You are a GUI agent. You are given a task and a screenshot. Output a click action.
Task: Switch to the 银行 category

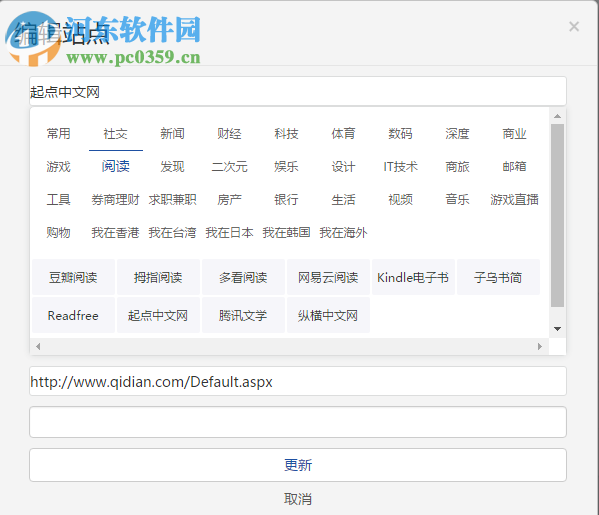tap(286, 199)
